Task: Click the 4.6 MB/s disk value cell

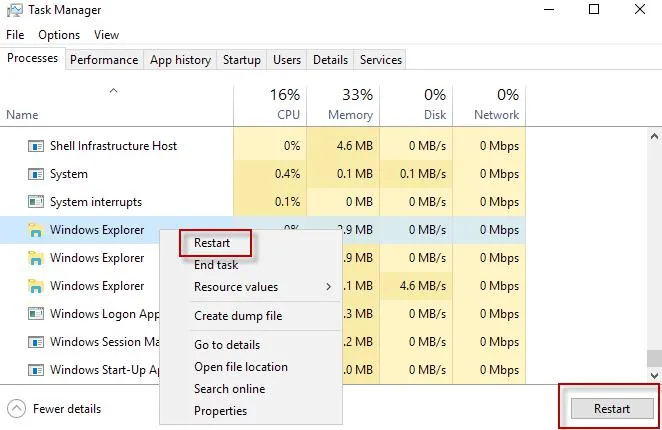Action: point(423,286)
